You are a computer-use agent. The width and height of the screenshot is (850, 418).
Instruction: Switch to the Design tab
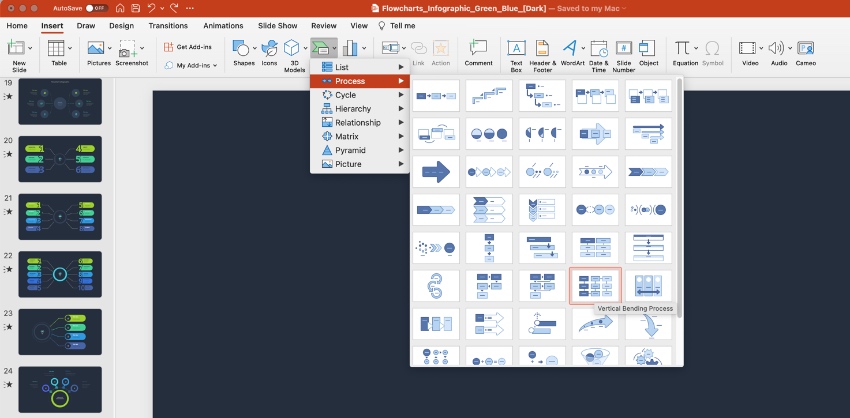[x=121, y=25]
